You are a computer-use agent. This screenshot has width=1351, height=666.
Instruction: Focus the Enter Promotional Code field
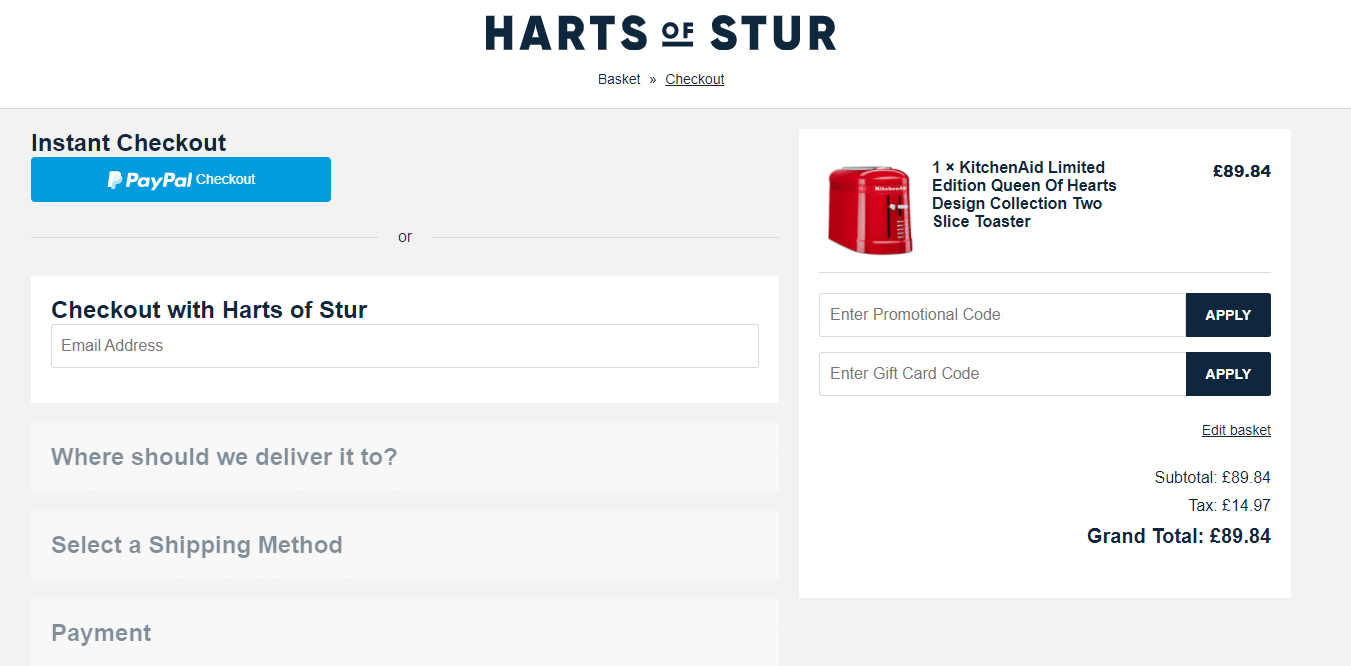(x=1002, y=315)
